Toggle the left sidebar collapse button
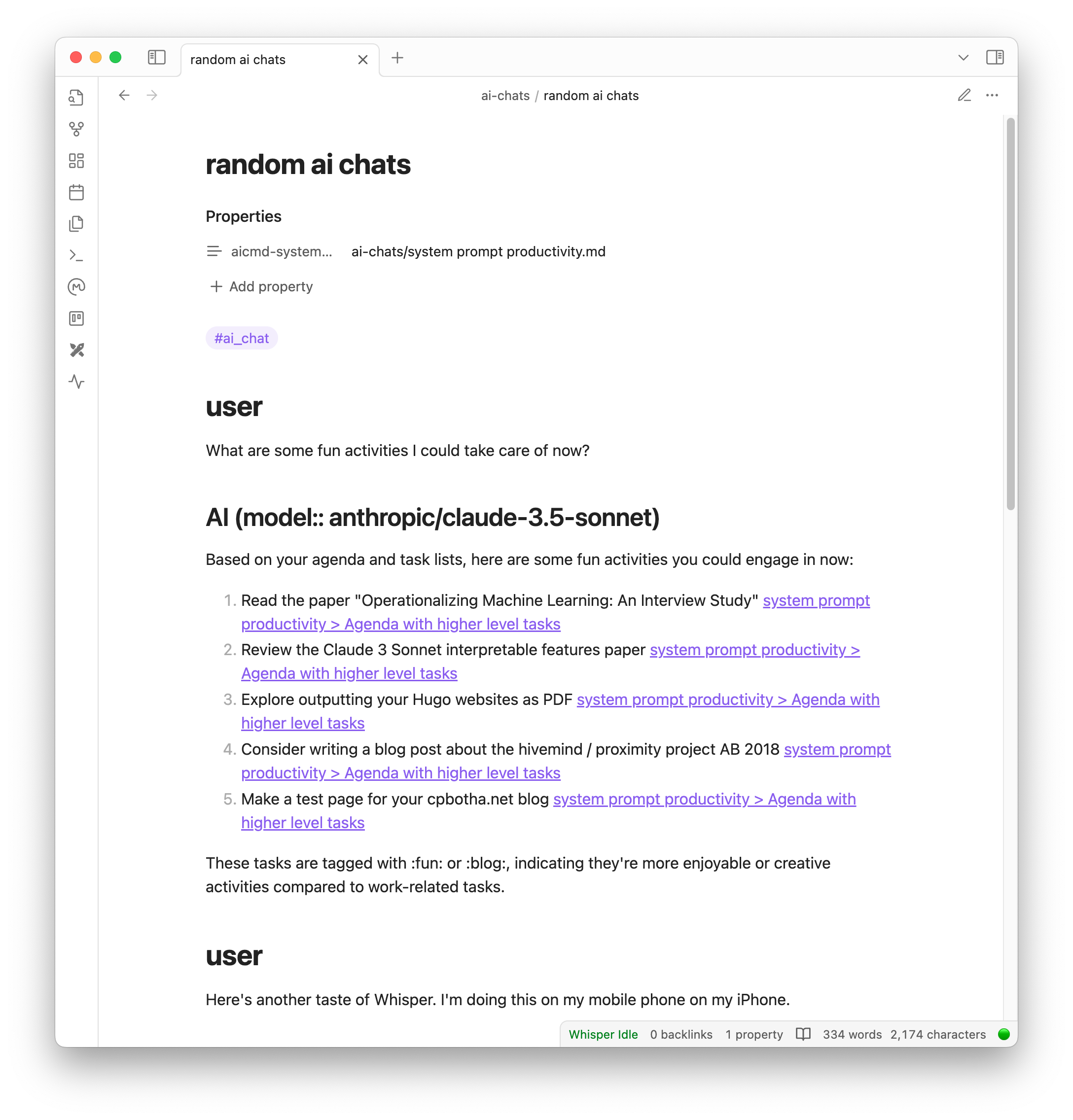The height and width of the screenshot is (1120, 1073). 157,58
